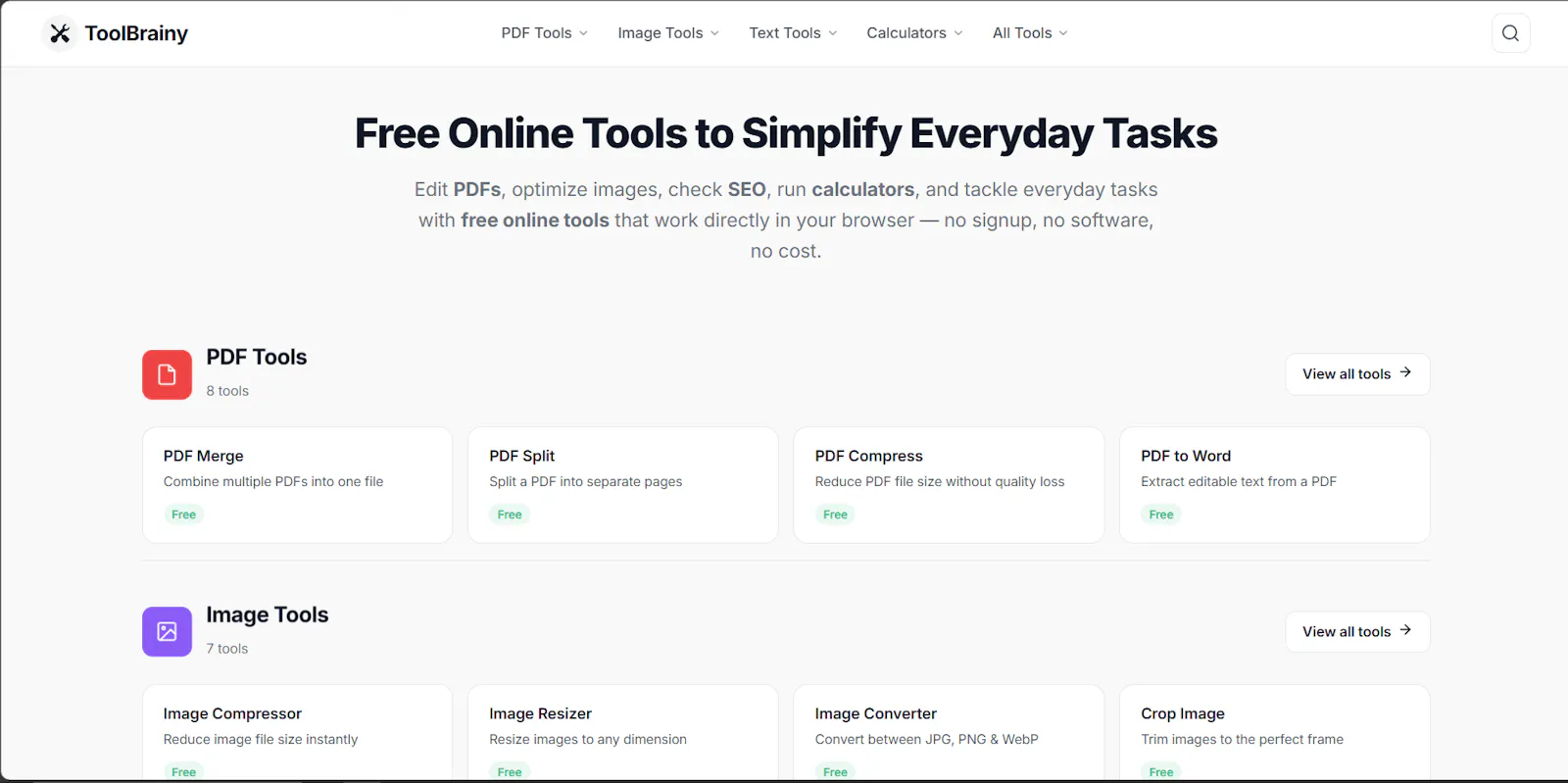Click the '8 tools' count text
Viewport: 1568px width, 783px height.
coord(227,391)
